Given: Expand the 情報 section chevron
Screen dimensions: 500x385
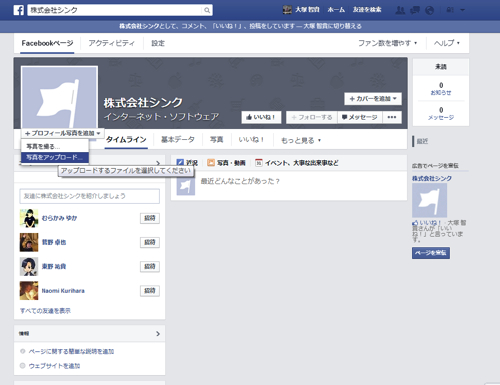Looking at the screenshot, I should (158, 334).
